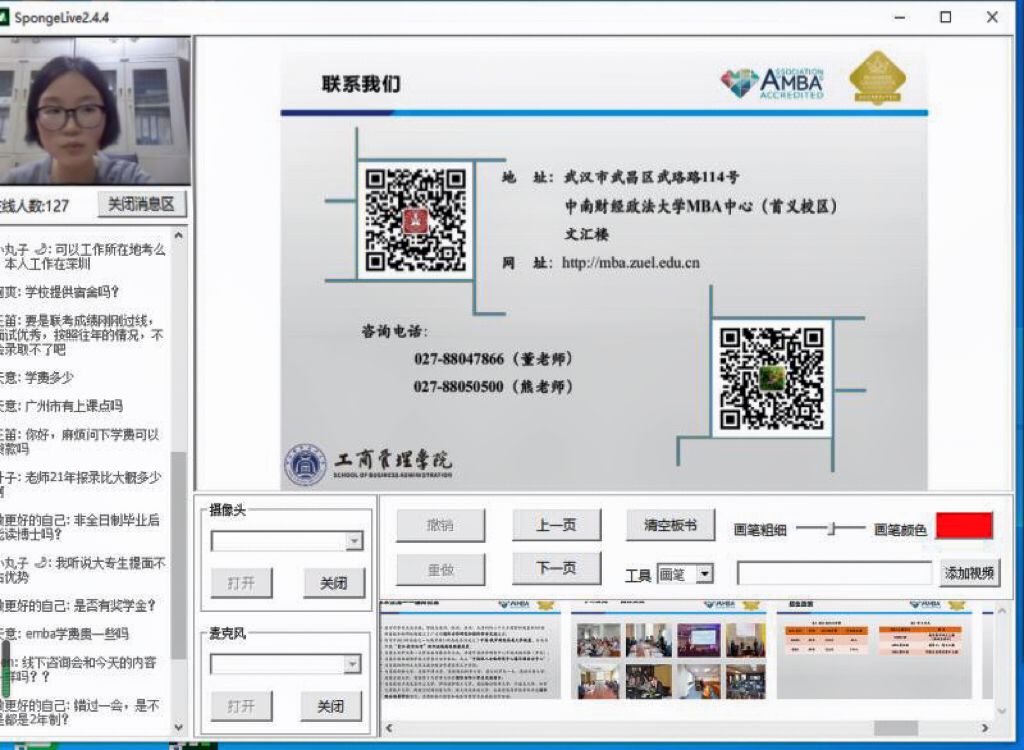Select the text-heavy slide thumbnail

[470, 649]
